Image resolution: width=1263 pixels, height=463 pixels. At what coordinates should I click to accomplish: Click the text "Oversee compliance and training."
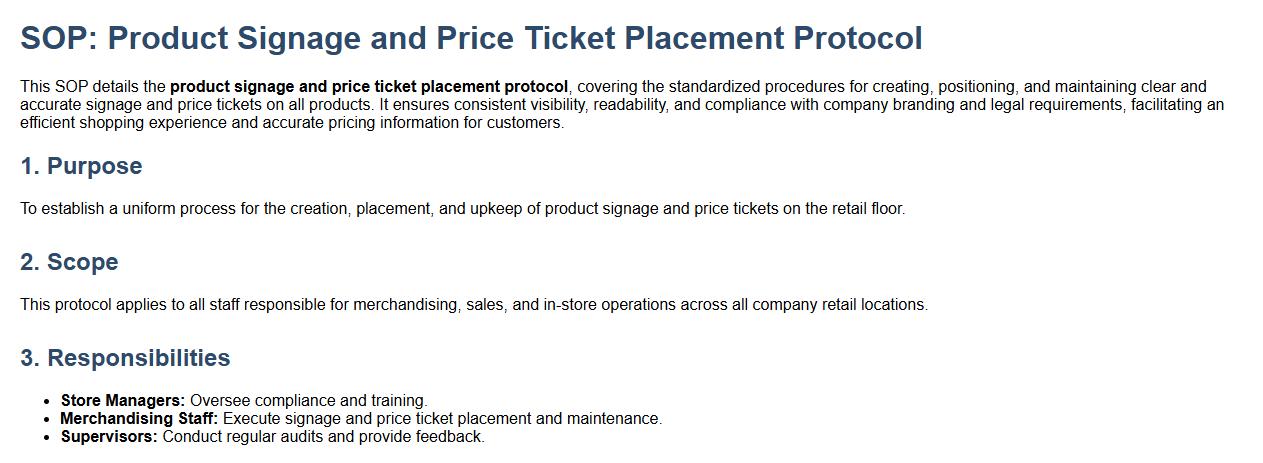point(309,401)
